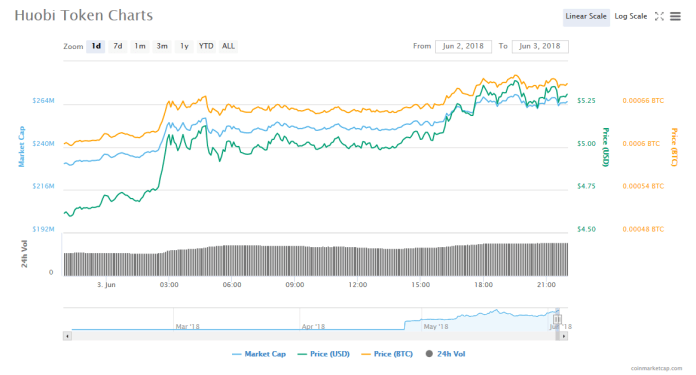Select 1m zoom range
This screenshot has height=375, width=696.
pyautogui.click(x=140, y=46)
